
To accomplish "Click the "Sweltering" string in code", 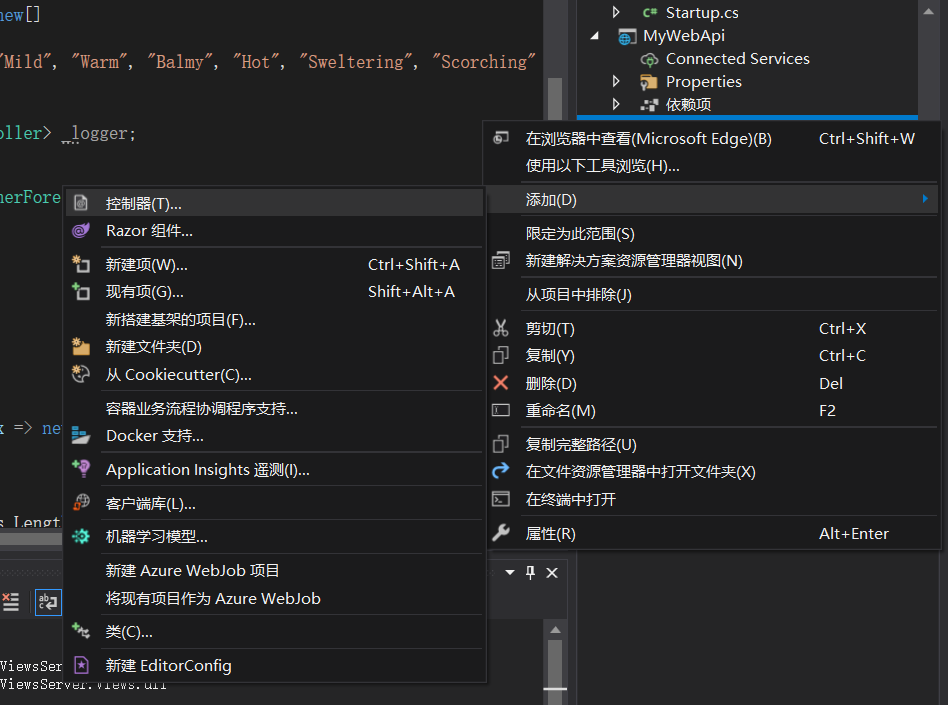I will pyautogui.click(x=356, y=62).
